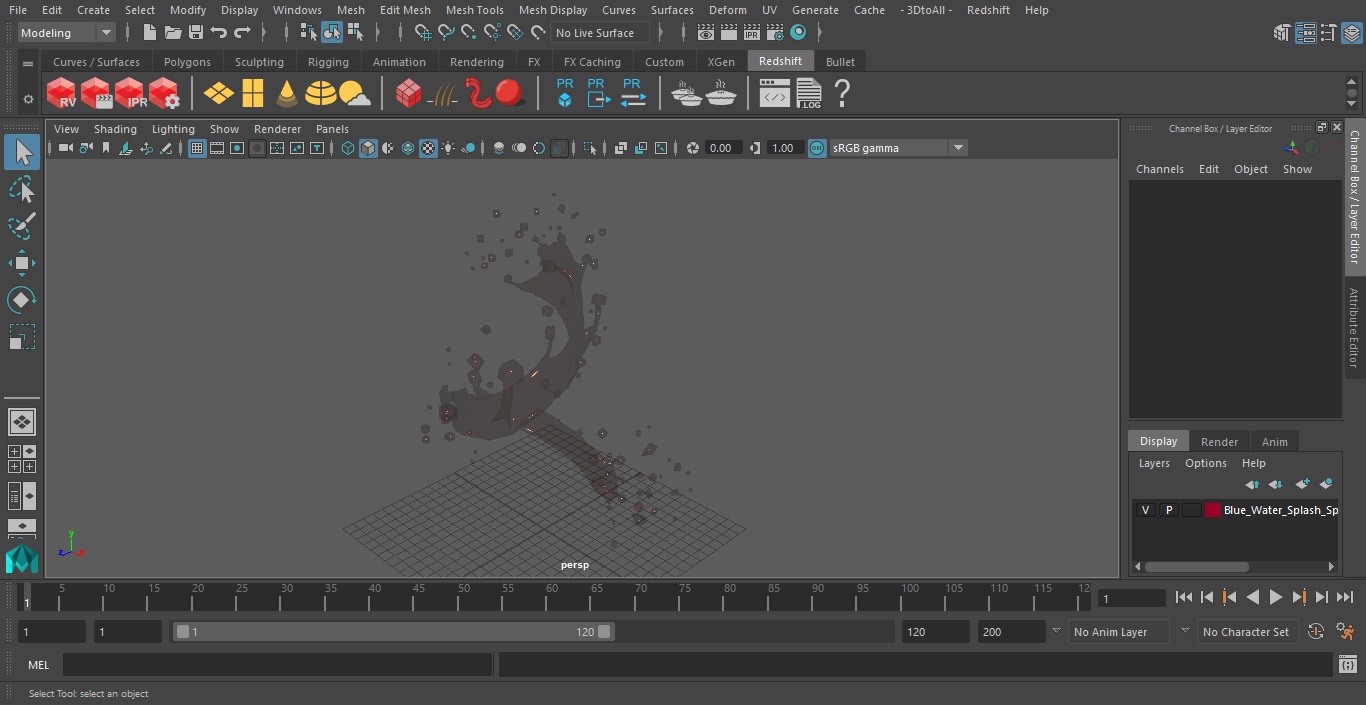The height and width of the screenshot is (705, 1366).
Task: Toggle isolate select in viewport
Action: (x=590, y=148)
